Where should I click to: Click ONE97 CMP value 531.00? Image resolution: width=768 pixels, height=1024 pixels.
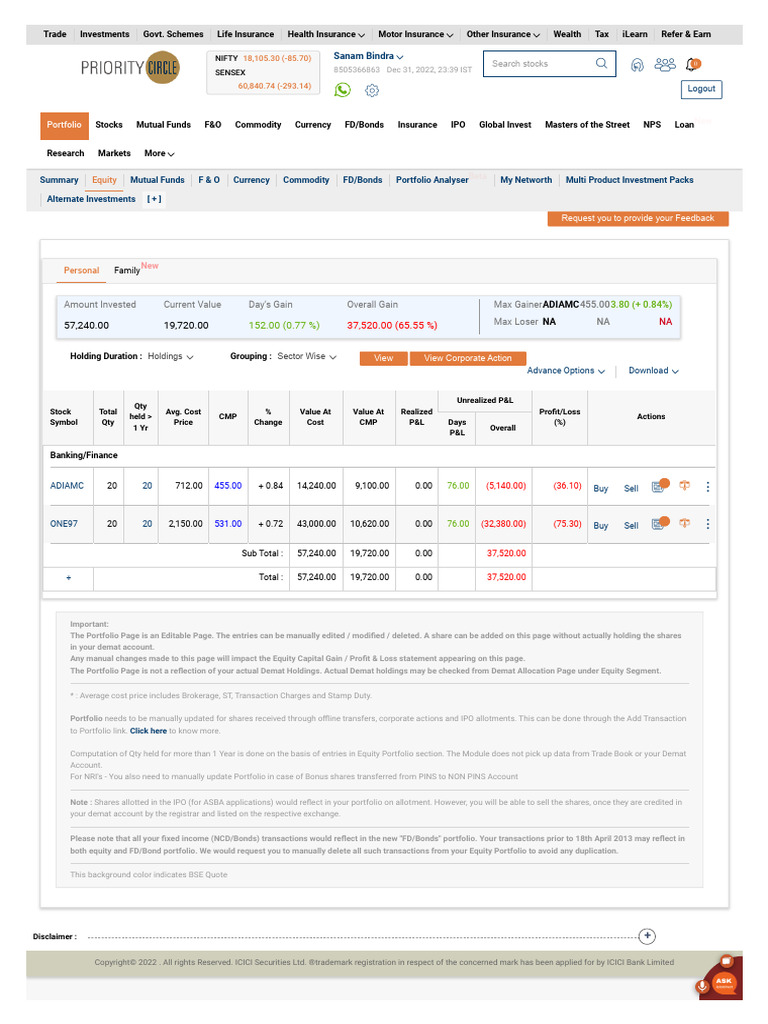pos(228,524)
